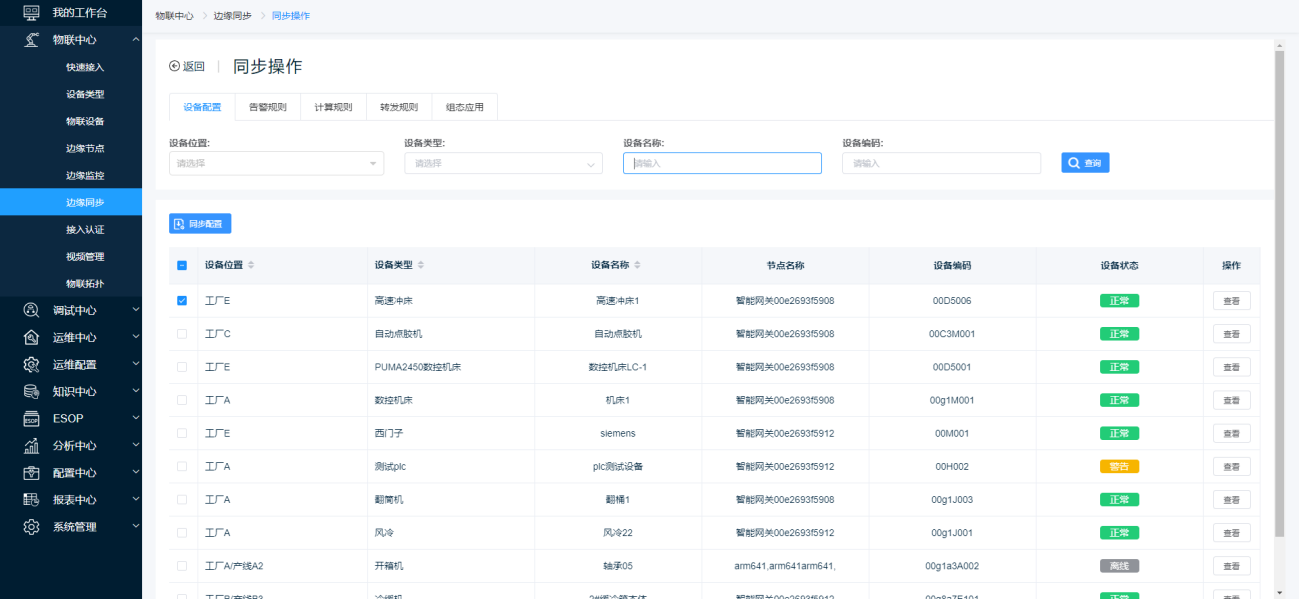
Task: Click the 查询 search button
Action: (x=1085, y=163)
